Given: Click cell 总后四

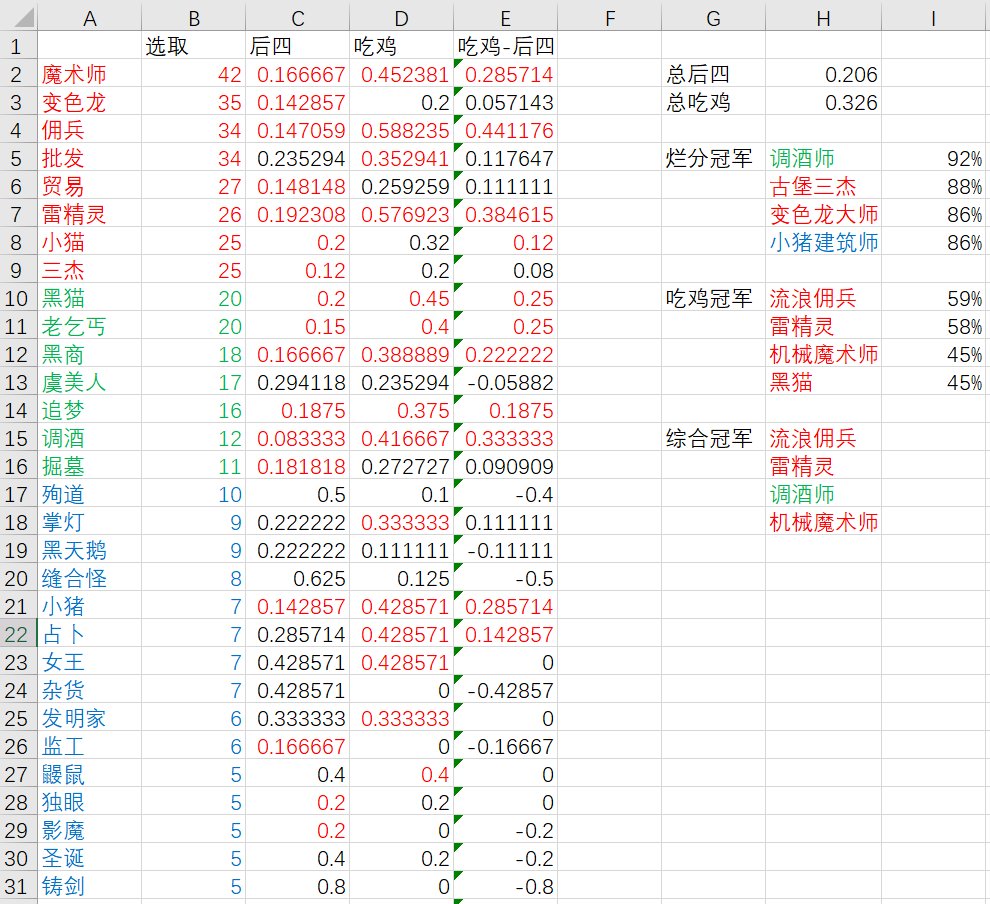Looking at the screenshot, I should [713, 74].
